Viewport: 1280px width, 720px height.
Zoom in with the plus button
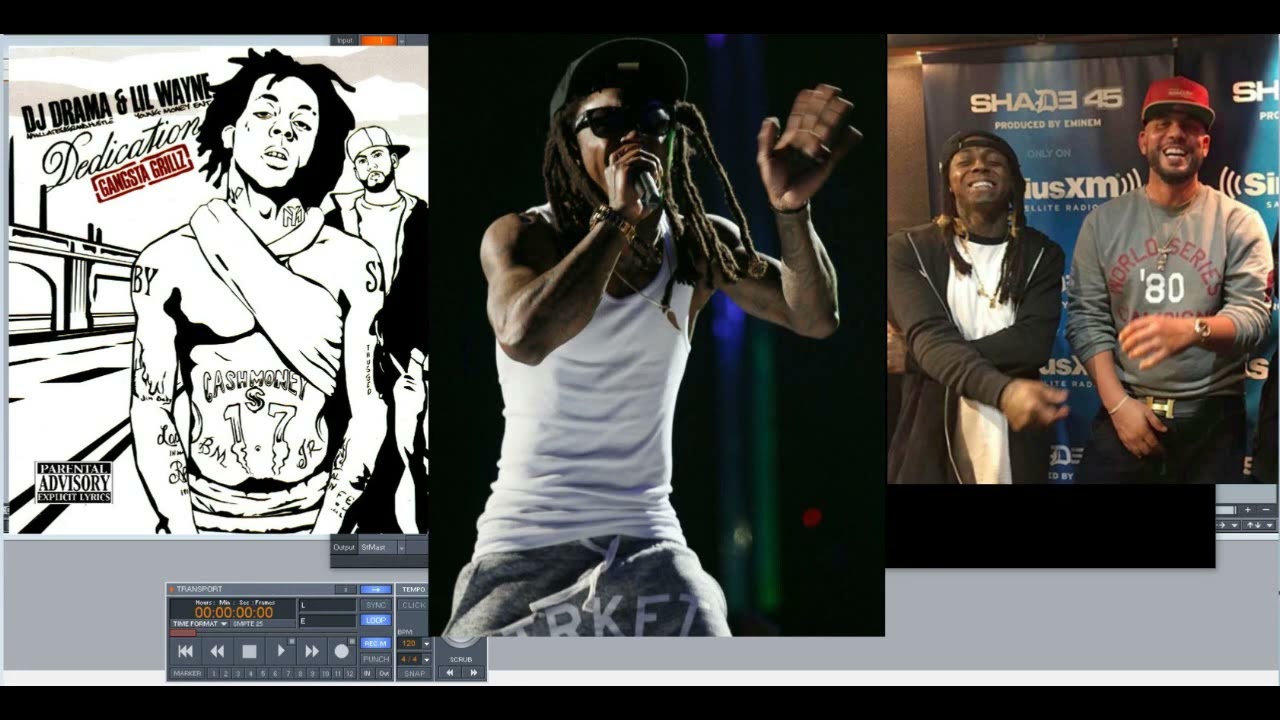[x=1248, y=510]
